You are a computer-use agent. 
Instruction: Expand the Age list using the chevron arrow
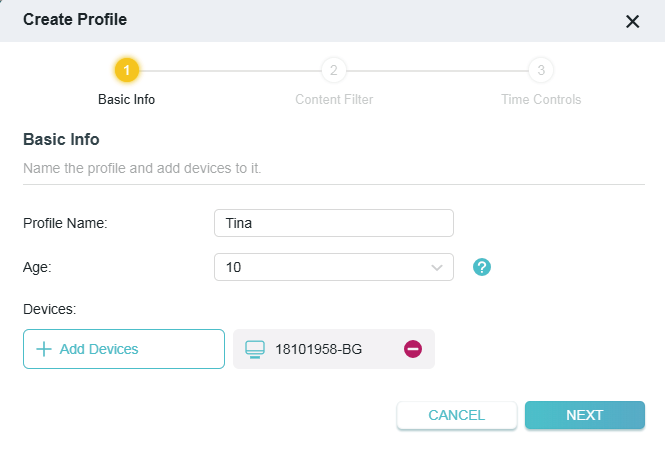point(437,267)
